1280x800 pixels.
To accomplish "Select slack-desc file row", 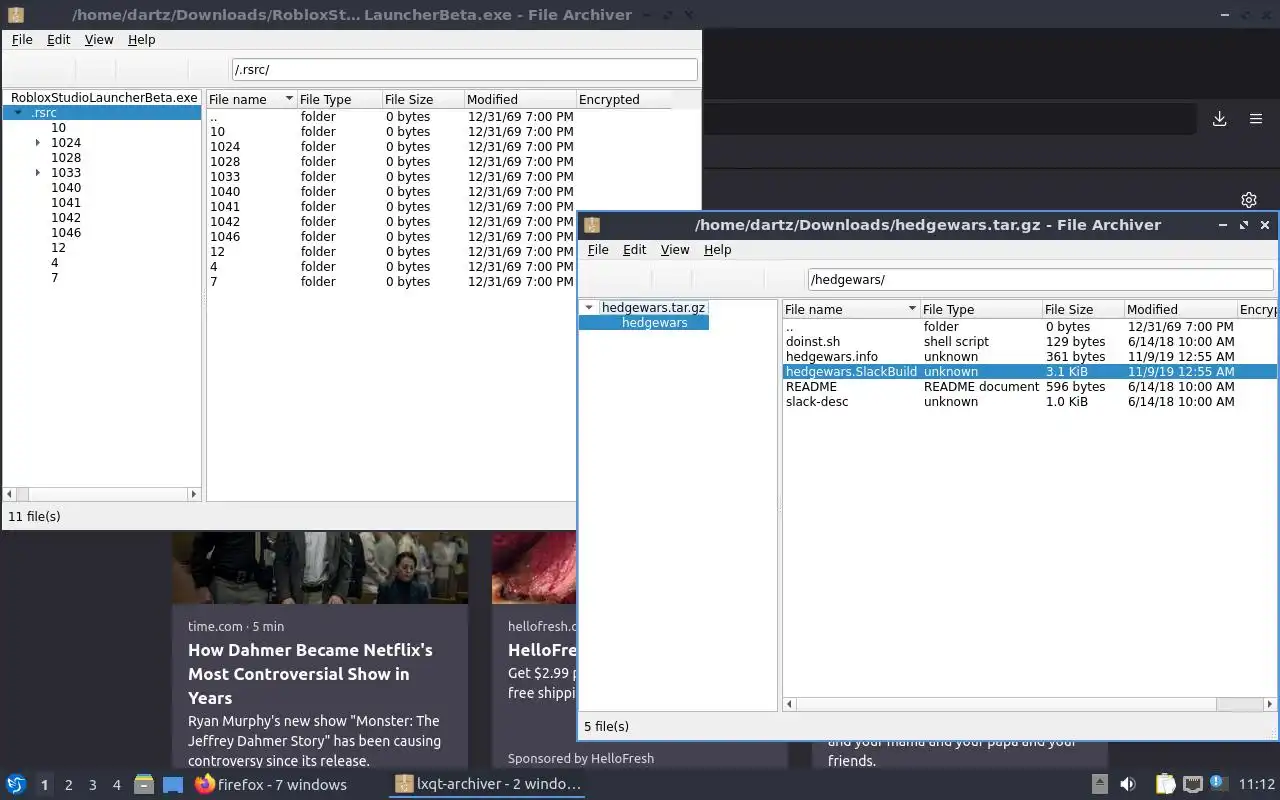I will click(1030, 402).
